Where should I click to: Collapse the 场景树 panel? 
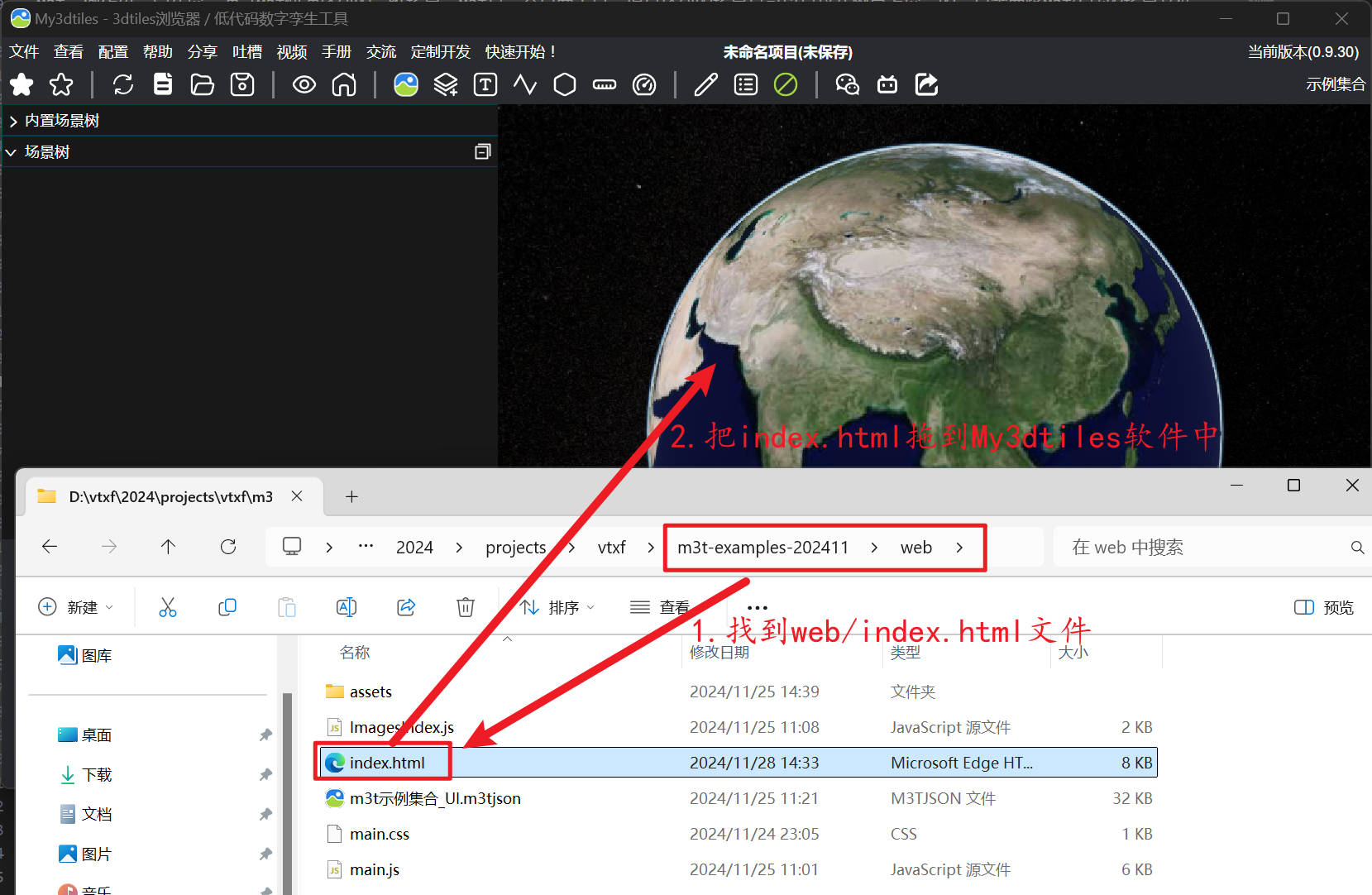(12, 152)
